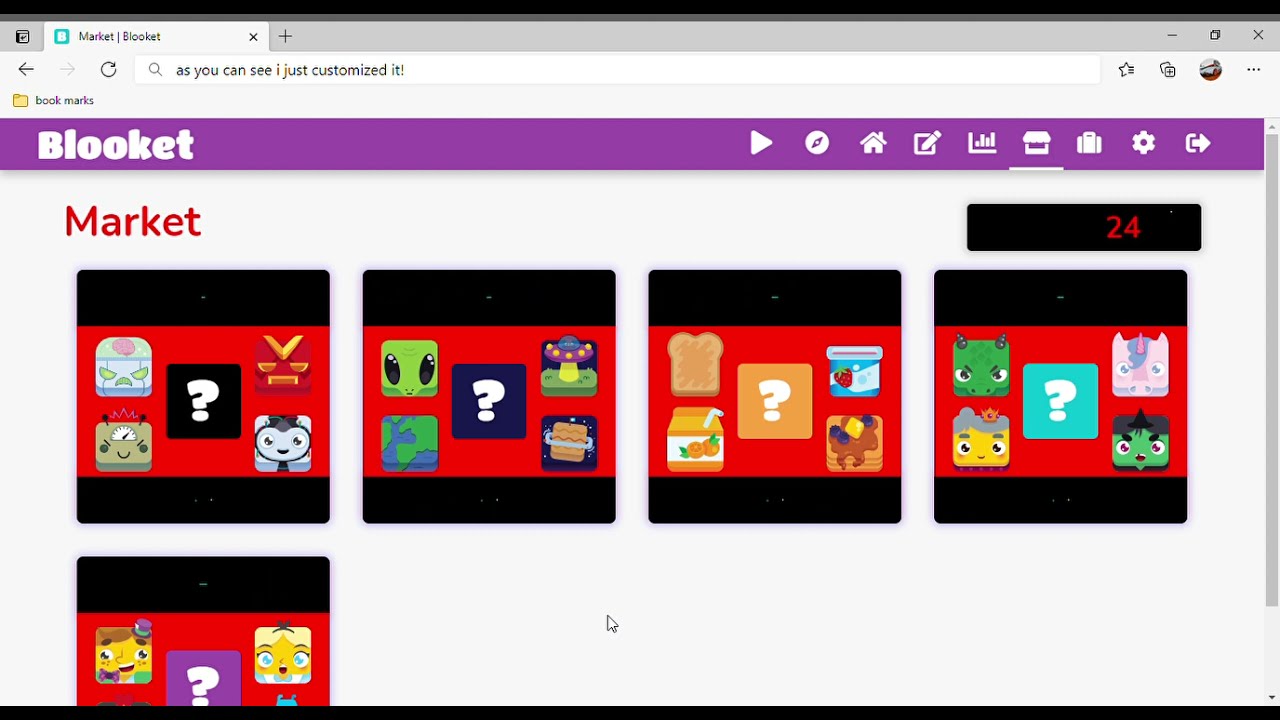Click the Earth planet blook
The height and width of the screenshot is (720, 1280).
[409, 443]
